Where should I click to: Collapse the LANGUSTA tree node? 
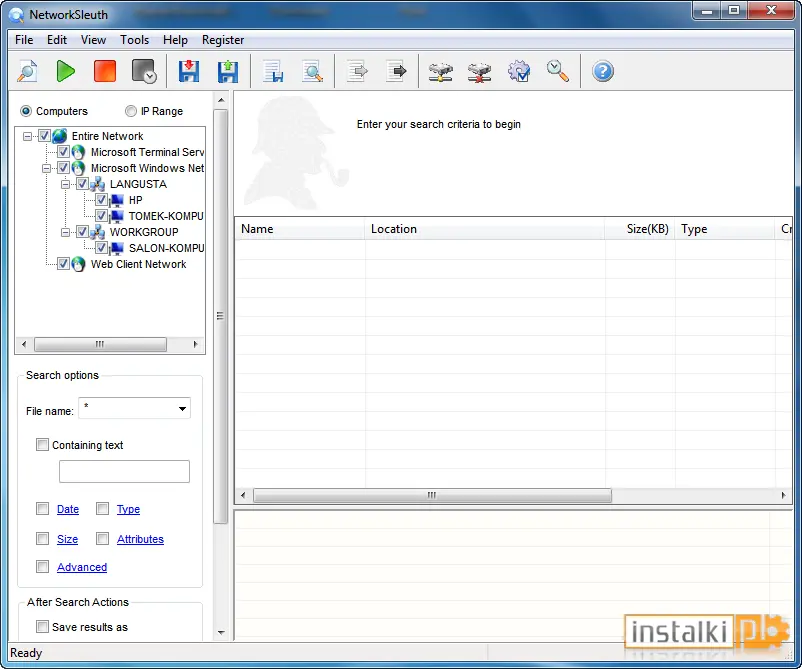(65, 184)
